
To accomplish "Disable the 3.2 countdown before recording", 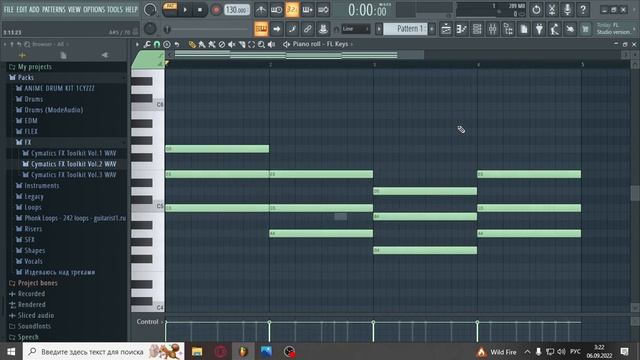I will click(292, 9).
